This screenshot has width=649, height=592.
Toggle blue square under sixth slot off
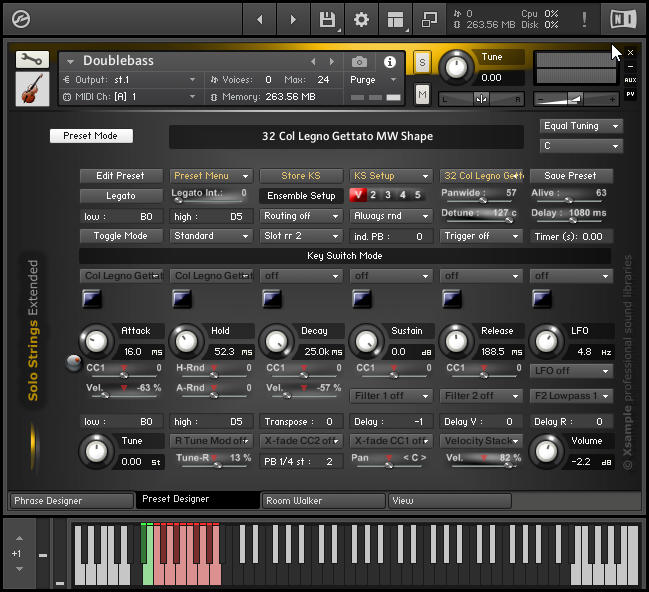(542, 299)
